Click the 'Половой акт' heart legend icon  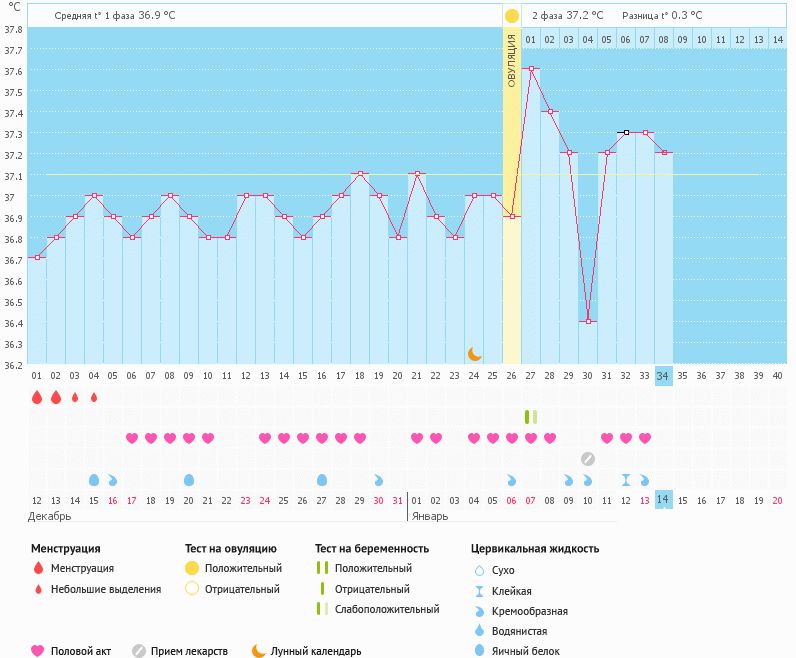coord(38,651)
